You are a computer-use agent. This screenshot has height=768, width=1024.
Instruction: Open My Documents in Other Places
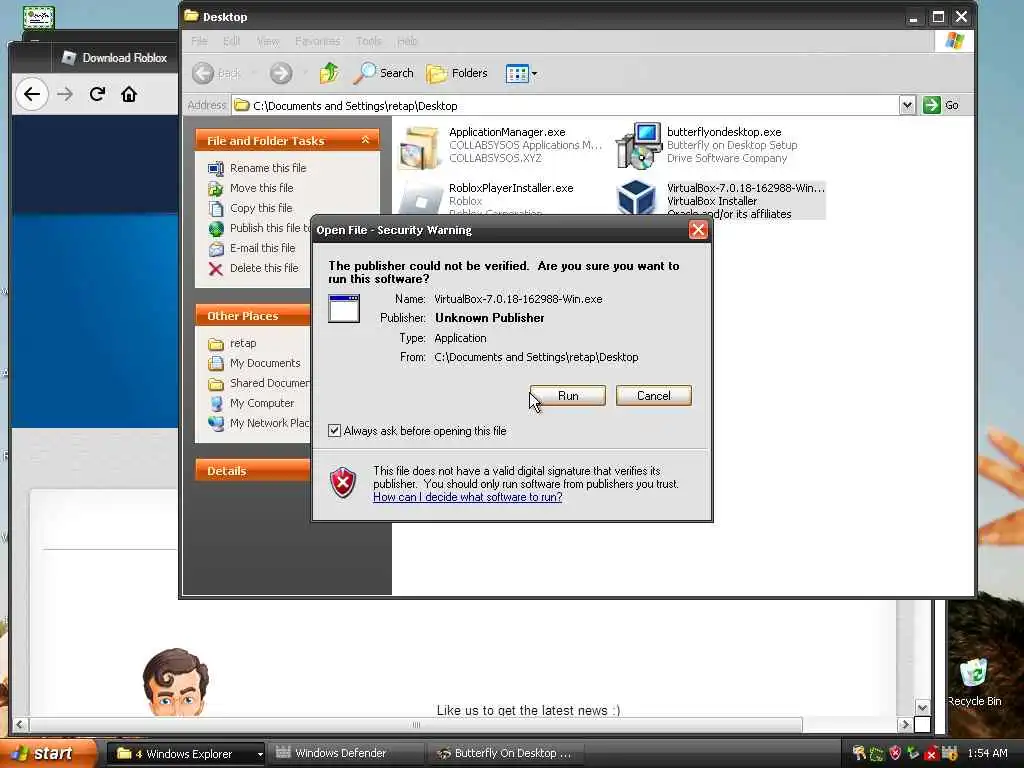click(265, 363)
